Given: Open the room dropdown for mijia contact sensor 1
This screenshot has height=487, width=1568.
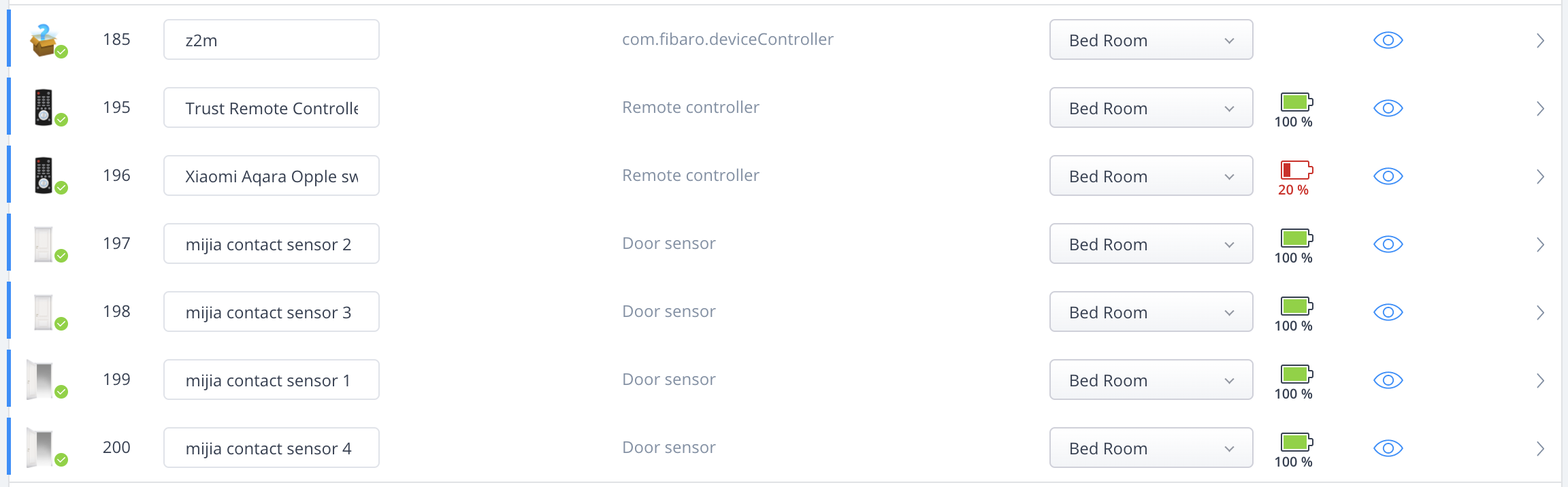Looking at the screenshot, I should (1151, 380).
